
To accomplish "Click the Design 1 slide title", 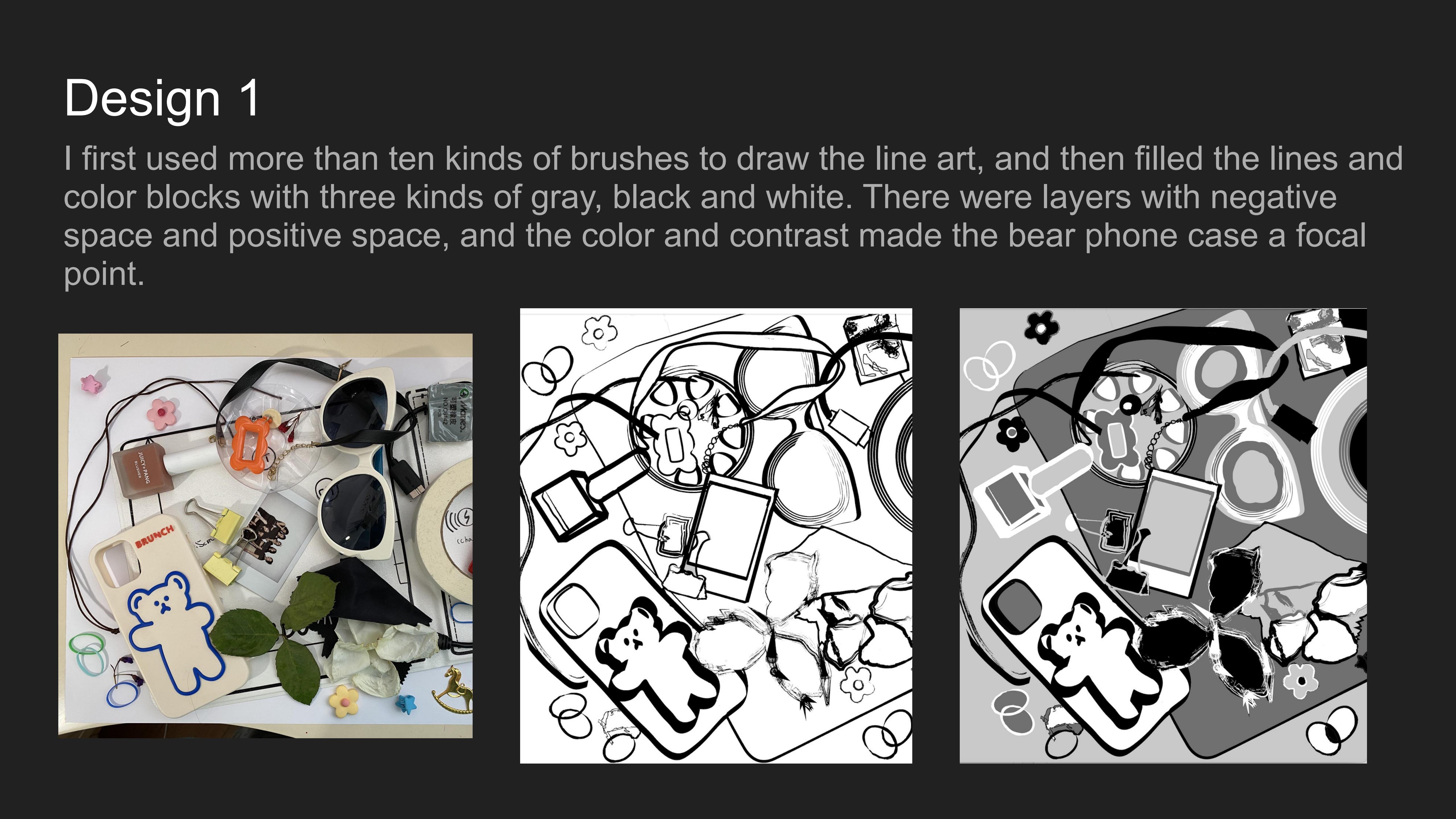I will coord(162,98).
